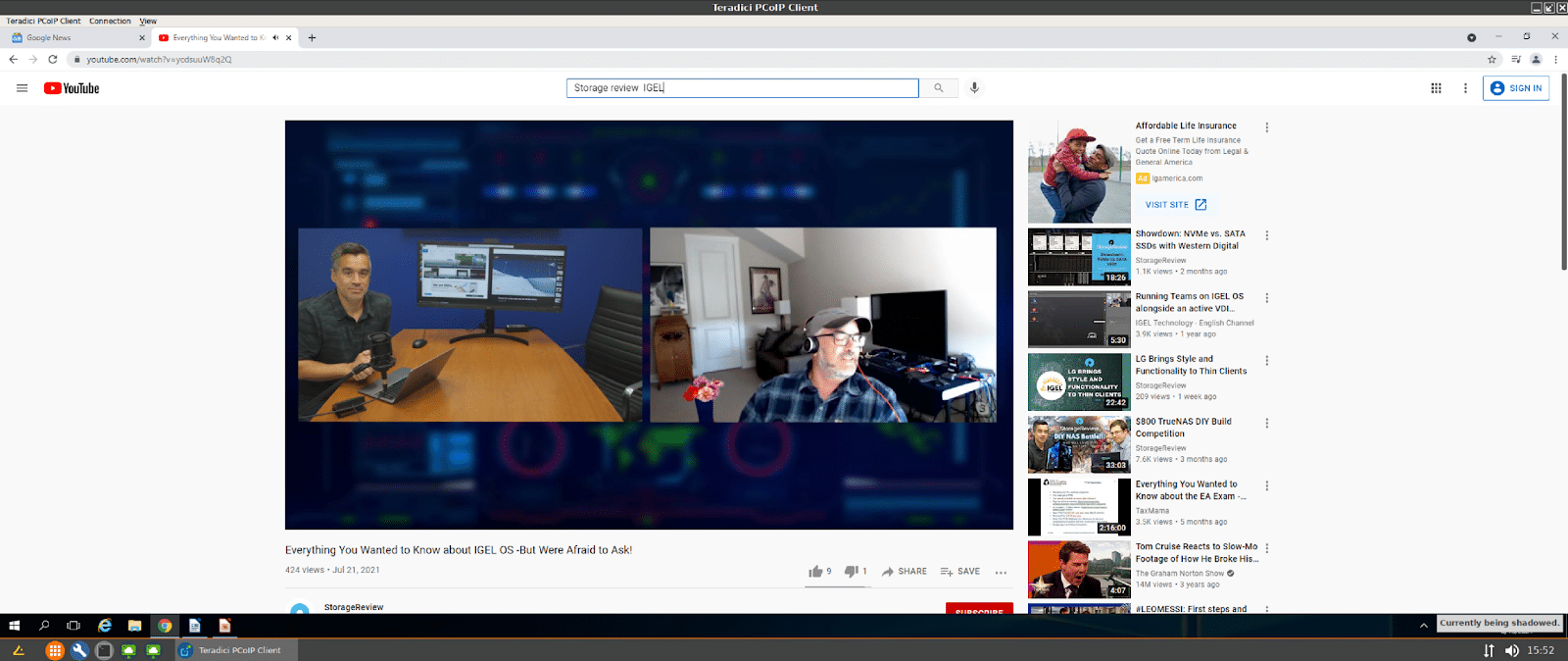The image size is (1568, 661).
Task: Open File Explorer from taskbar
Action: pos(134,625)
